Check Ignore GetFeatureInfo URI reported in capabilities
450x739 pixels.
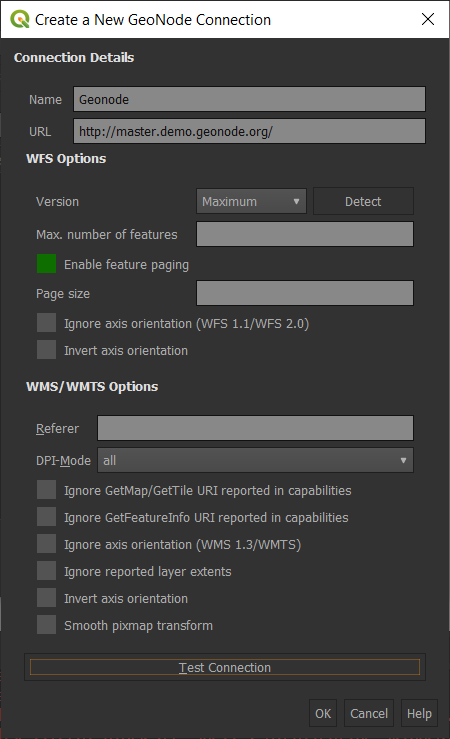(47, 517)
